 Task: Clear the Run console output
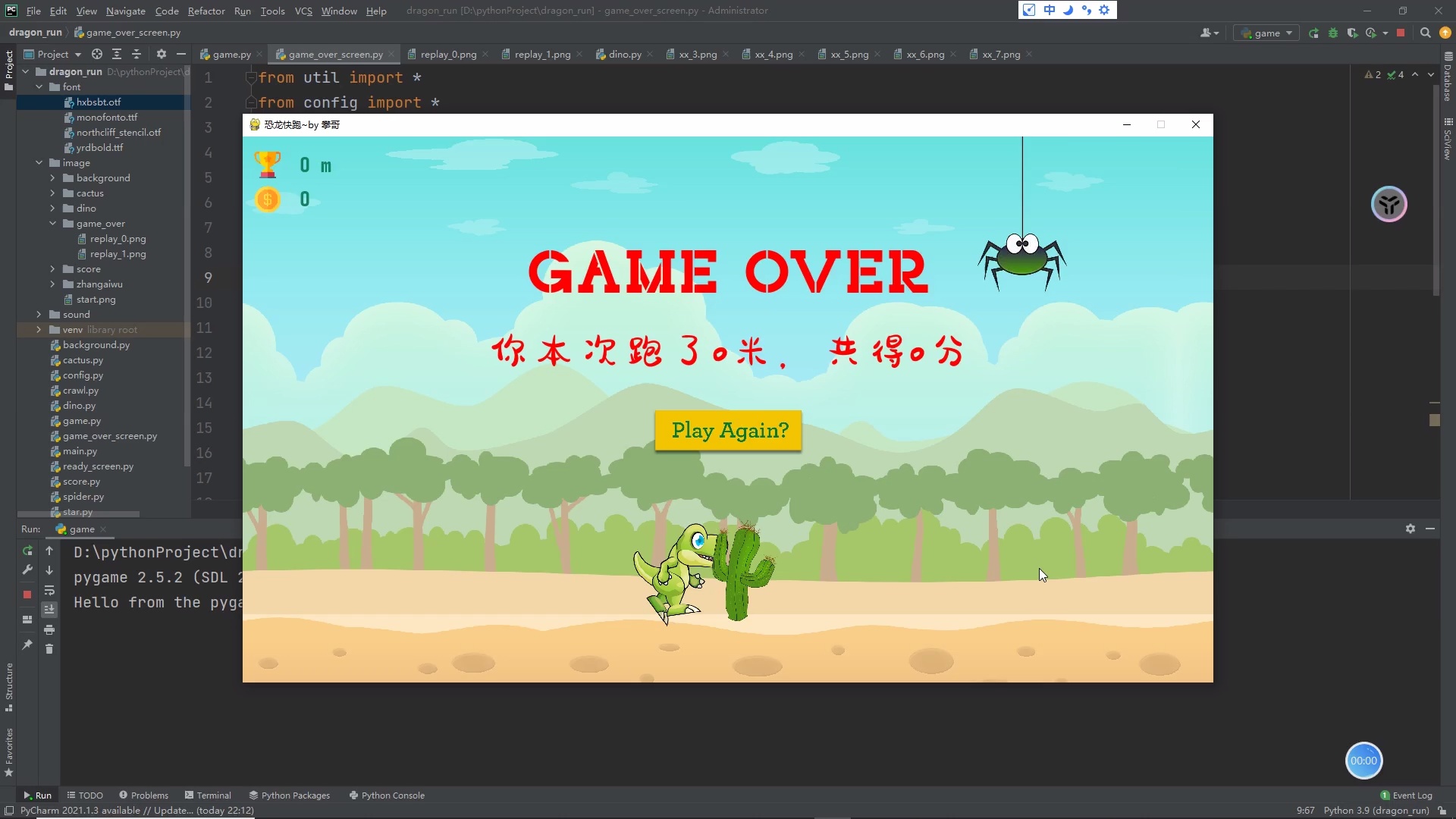pyautogui.click(x=49, y=649)
